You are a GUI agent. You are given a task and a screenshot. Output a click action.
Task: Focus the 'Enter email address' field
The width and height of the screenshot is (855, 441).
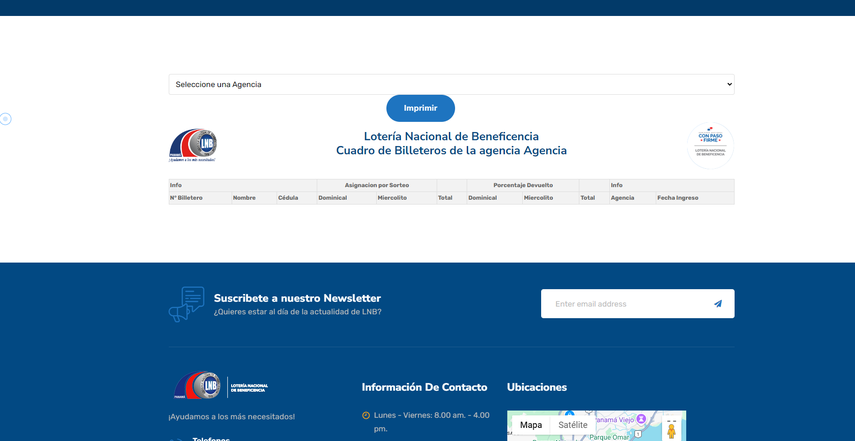625,304
